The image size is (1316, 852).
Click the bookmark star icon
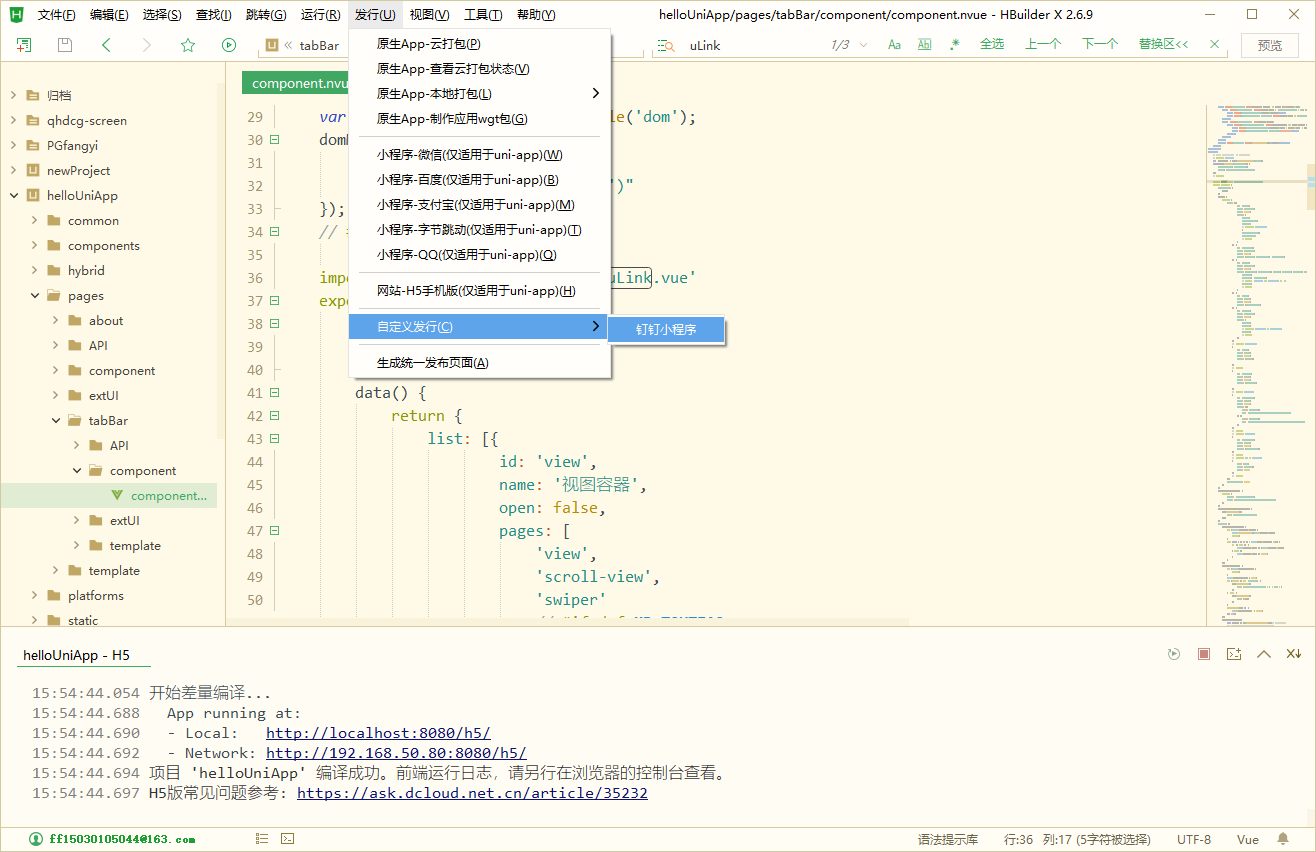188,45
